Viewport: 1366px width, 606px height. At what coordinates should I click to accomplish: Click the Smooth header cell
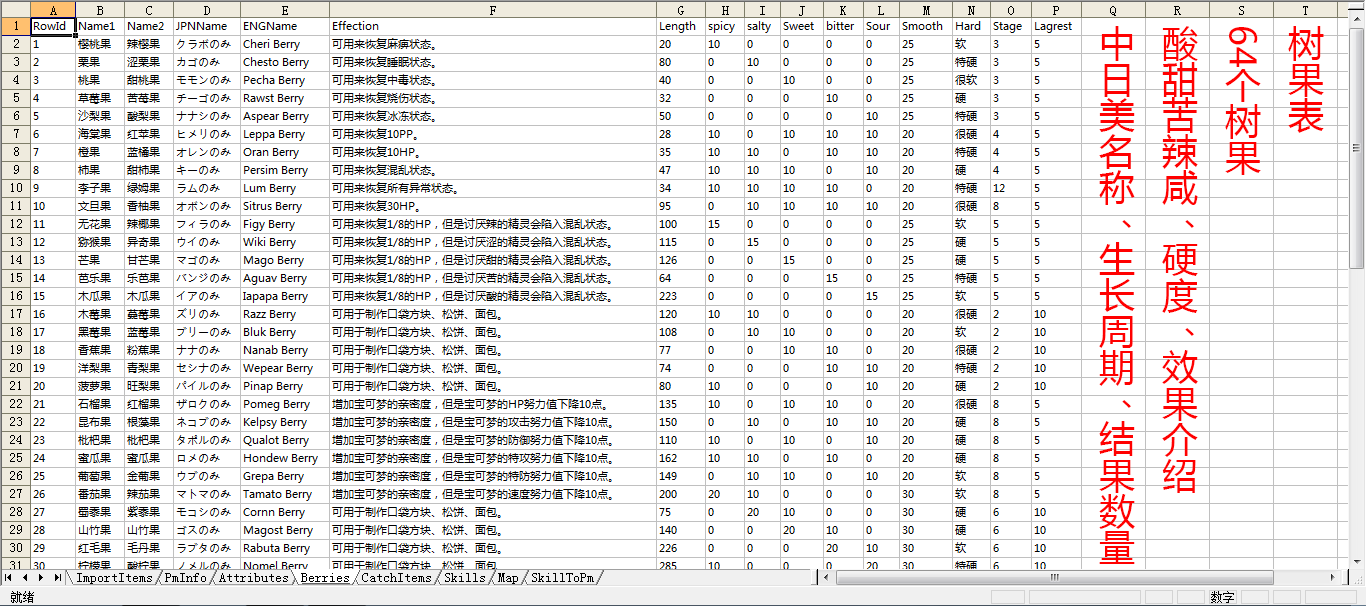(x=925, y=26)
